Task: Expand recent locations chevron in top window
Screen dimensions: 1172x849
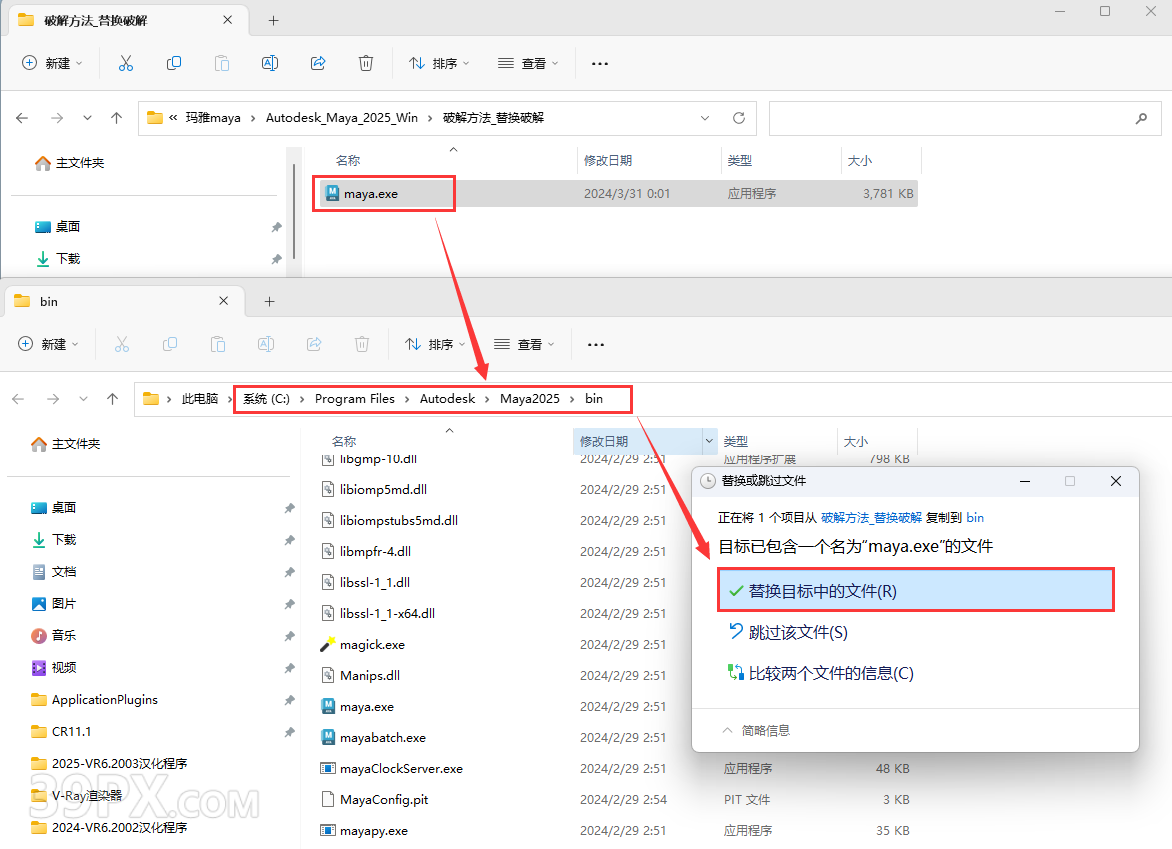Action: coord(87,118)
